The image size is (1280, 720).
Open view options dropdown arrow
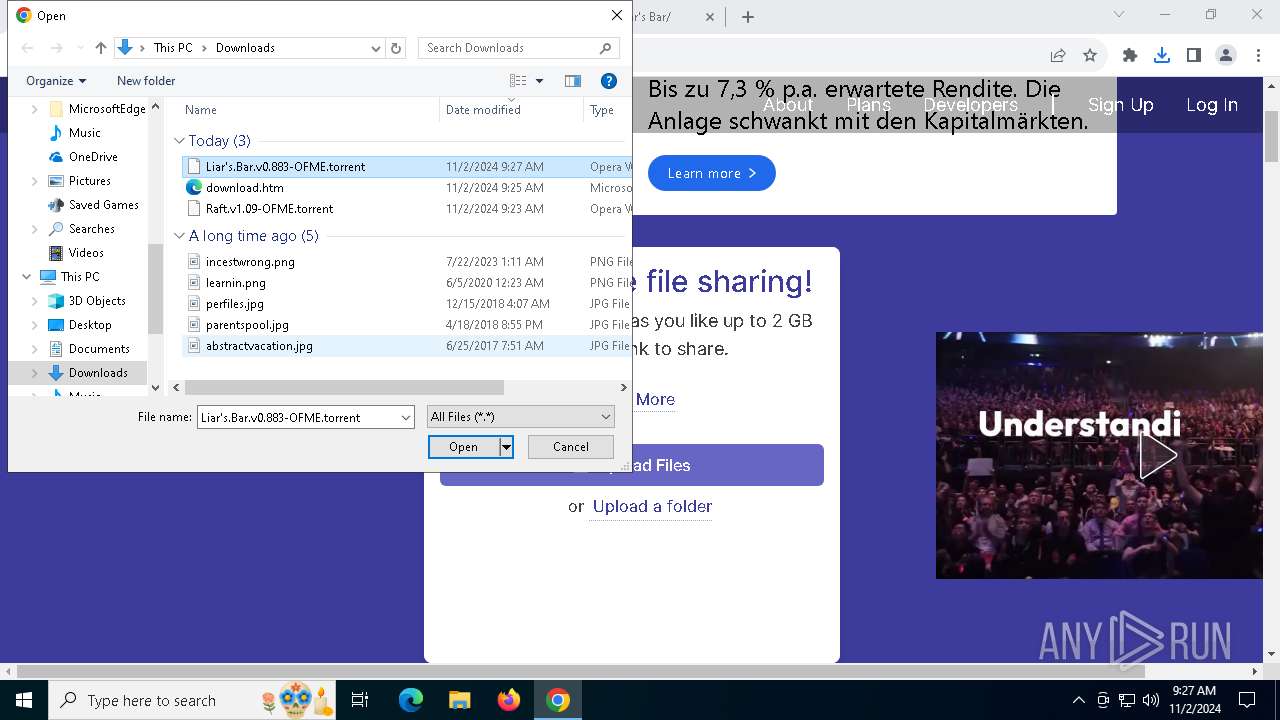540,81
